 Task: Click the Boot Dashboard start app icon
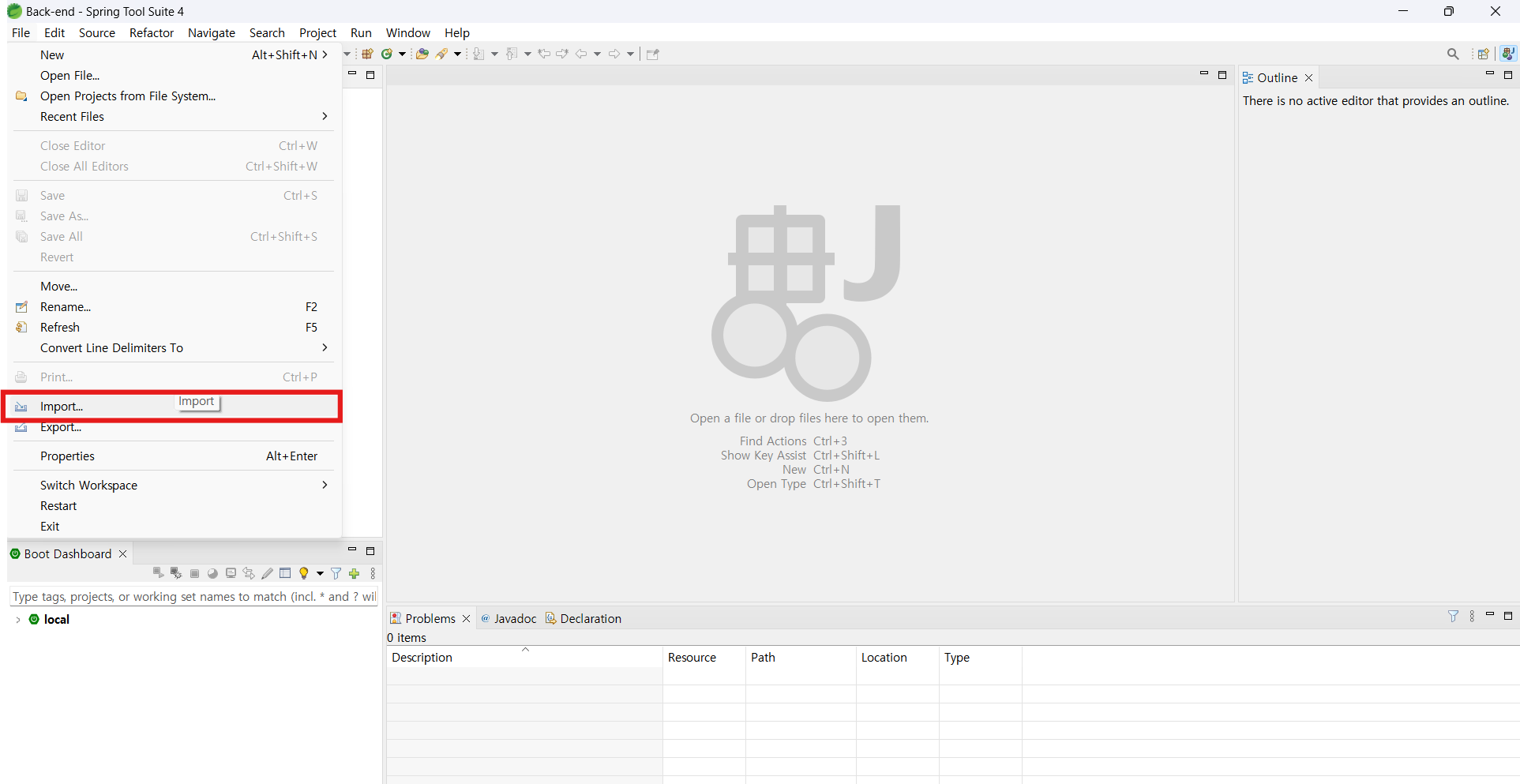coord(158,573)
